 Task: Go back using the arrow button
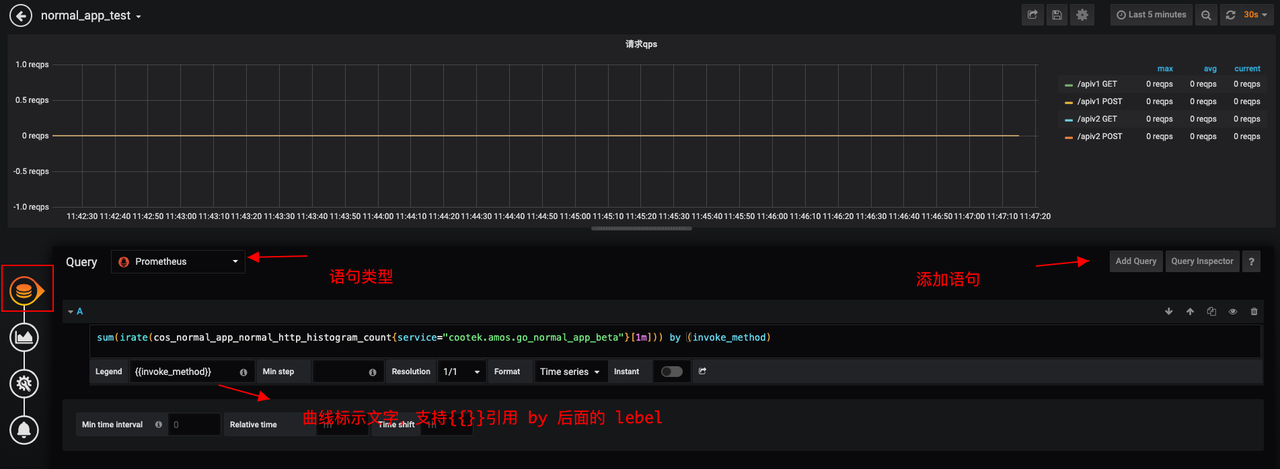point(20,16)
